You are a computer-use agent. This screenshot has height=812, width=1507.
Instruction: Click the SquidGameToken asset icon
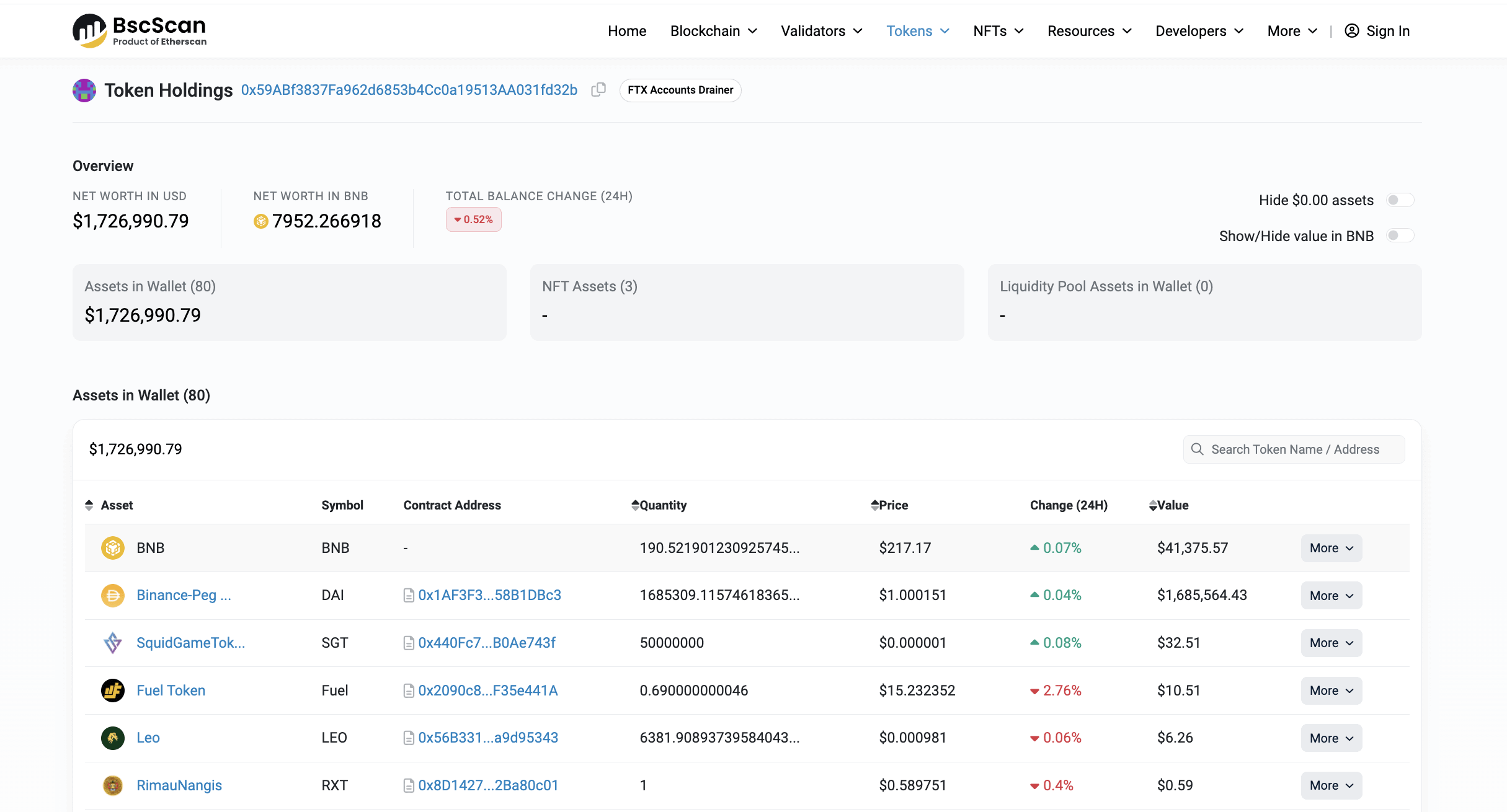[112, 643]
